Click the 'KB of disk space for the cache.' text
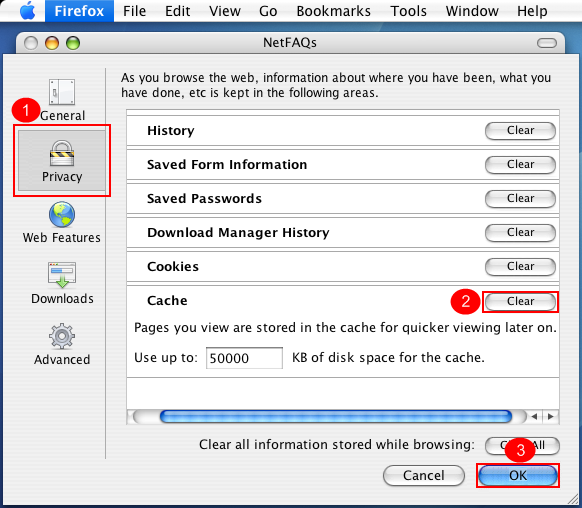Screen dimensions: 582x508 388,358
